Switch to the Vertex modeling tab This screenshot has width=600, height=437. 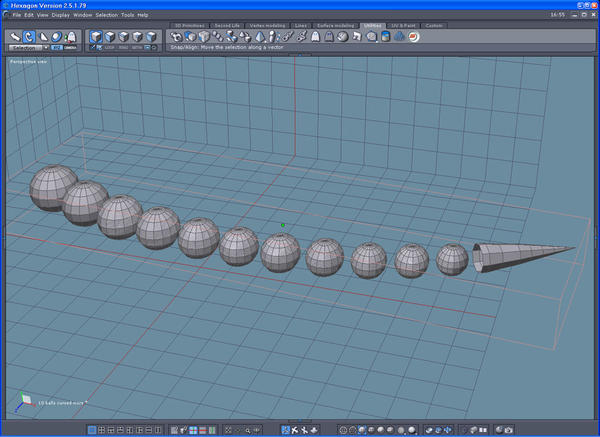pyautogui.click(x=267, y=26)
